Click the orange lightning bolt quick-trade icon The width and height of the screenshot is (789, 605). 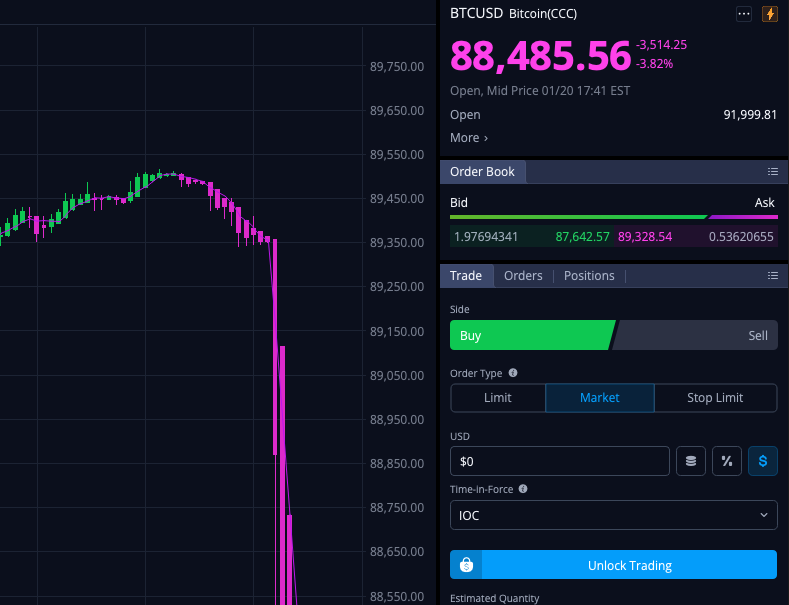(x=769, y=14)
